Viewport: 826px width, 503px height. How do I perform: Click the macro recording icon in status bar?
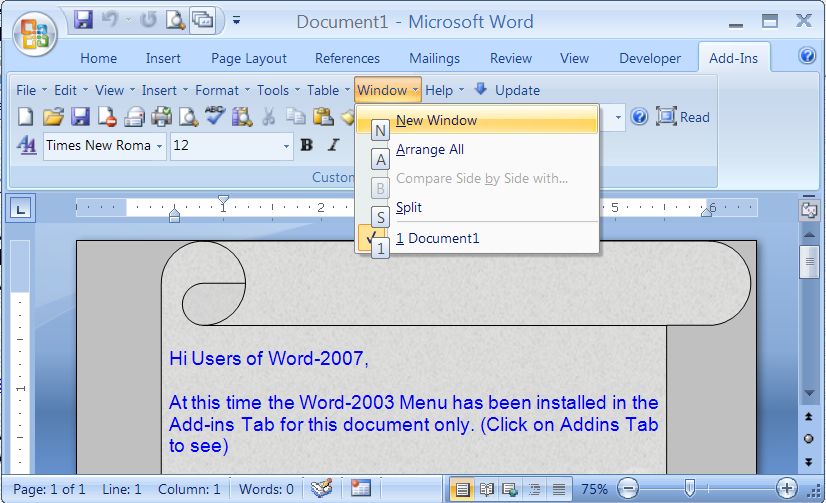[360, 488]
